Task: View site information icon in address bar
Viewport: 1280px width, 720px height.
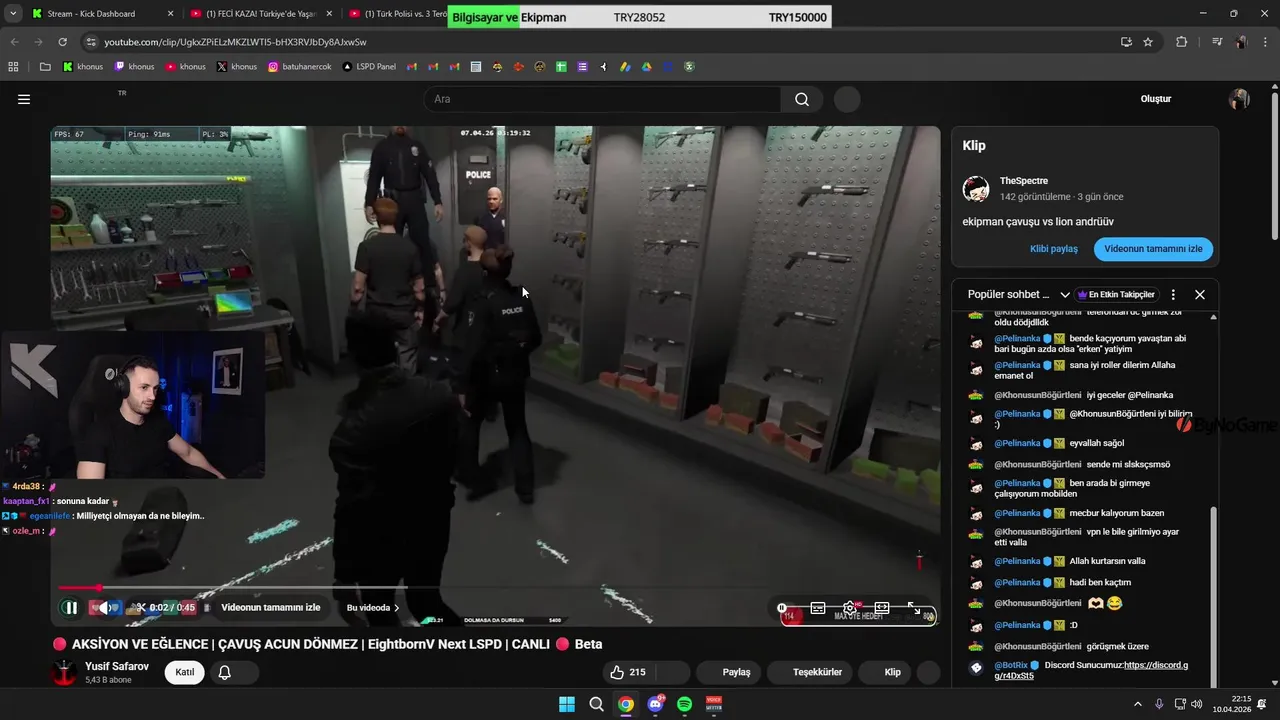Action: pyautogui.click(x=91, y=42)
